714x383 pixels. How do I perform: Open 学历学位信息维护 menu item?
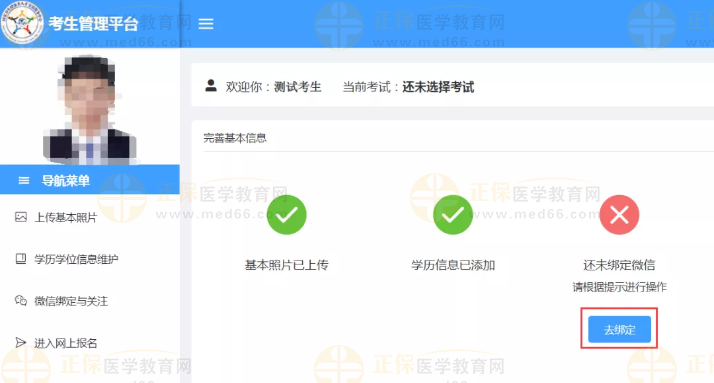click(x=76, y=259)
